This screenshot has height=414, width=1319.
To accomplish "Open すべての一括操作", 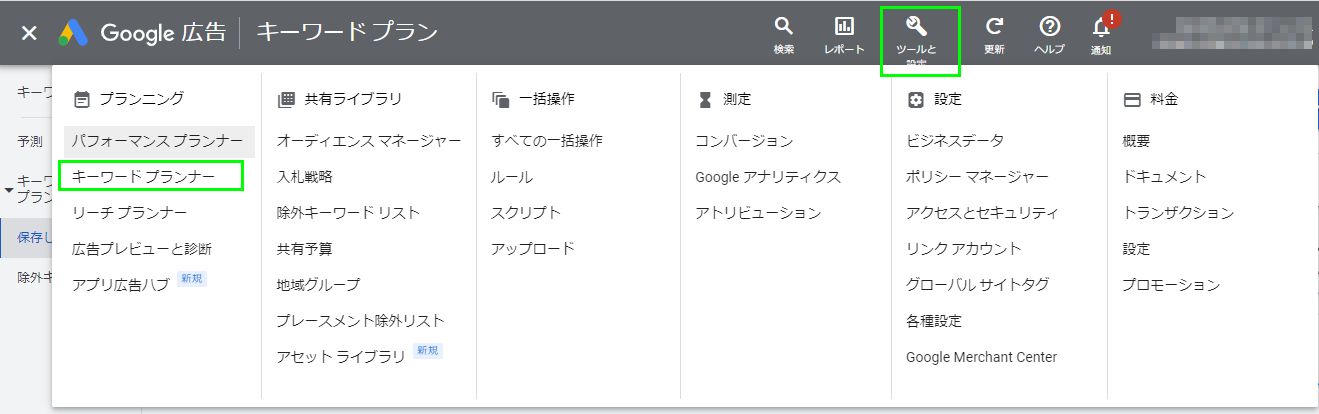I will click(547, 141).
